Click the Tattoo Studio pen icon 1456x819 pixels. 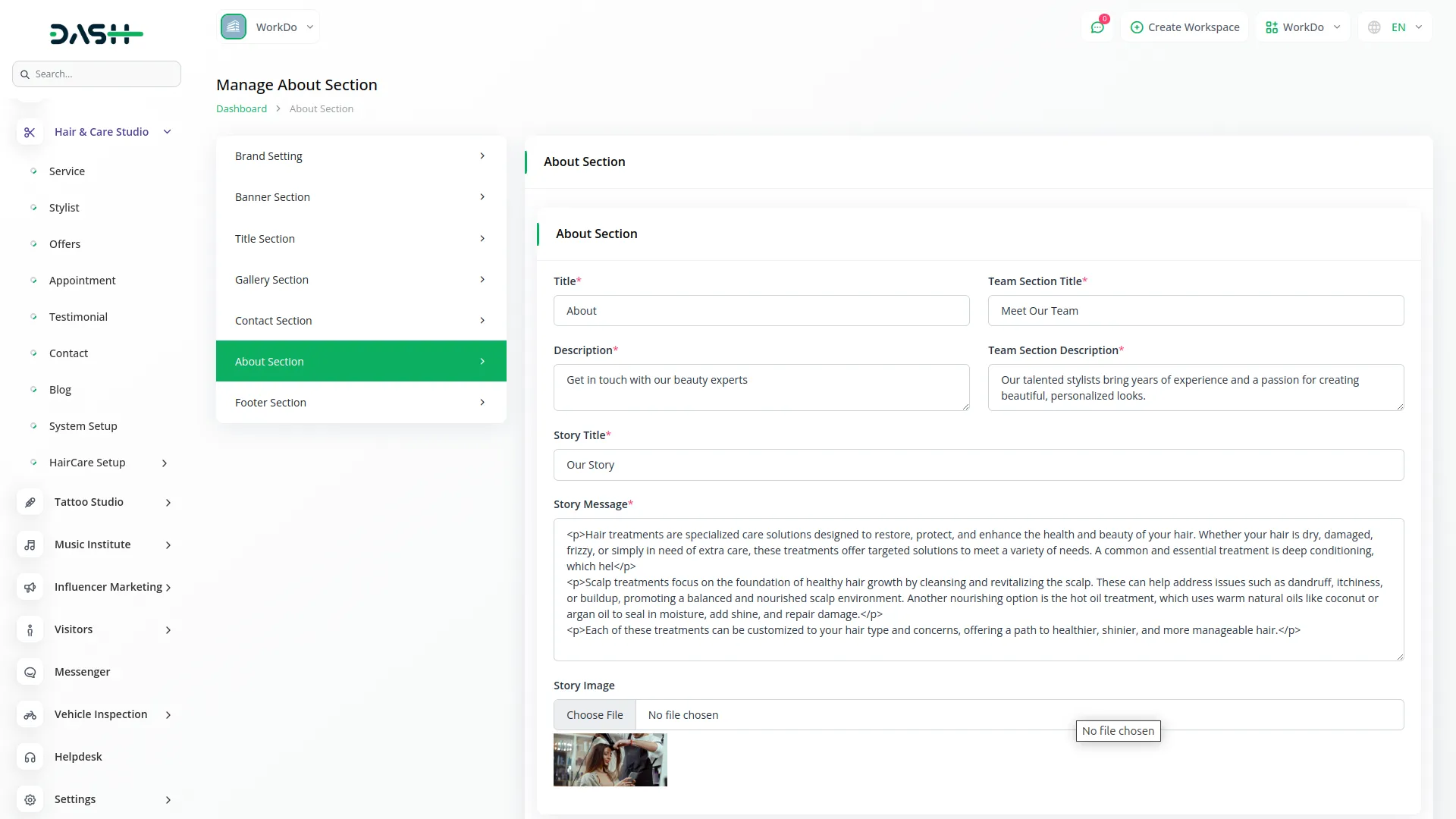[x=30, y=502]
